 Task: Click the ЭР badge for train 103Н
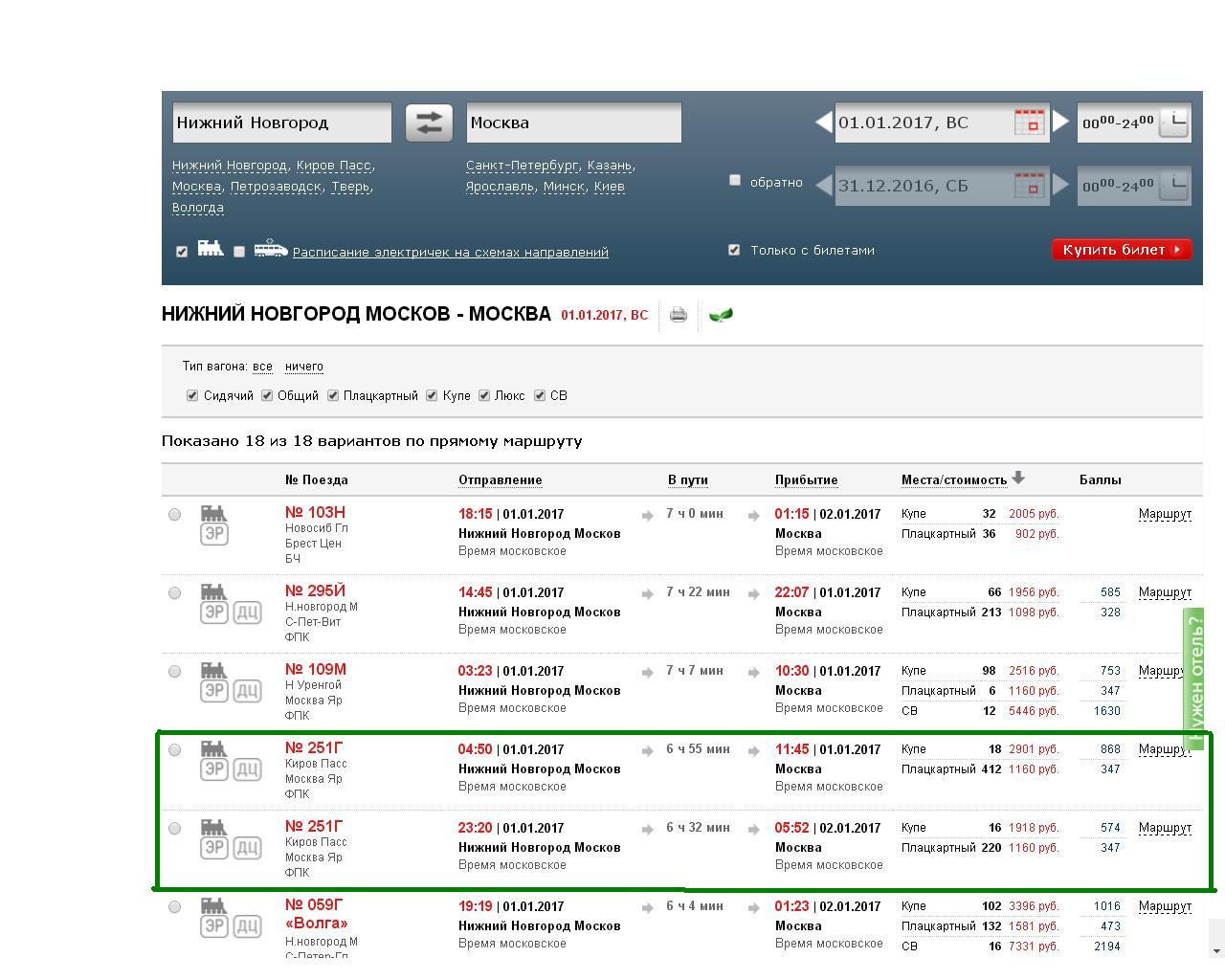(214, 534)
